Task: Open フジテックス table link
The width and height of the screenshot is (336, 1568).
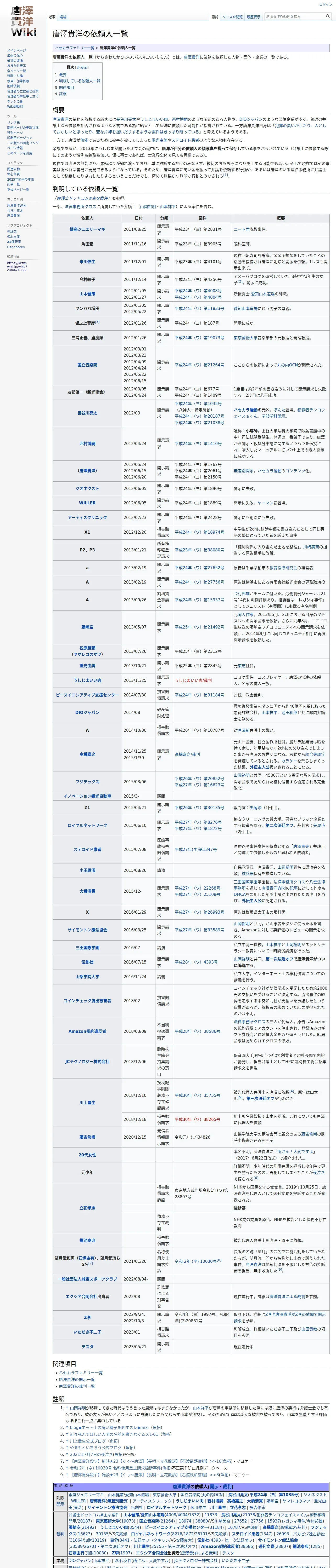Action: pos(87,782)
